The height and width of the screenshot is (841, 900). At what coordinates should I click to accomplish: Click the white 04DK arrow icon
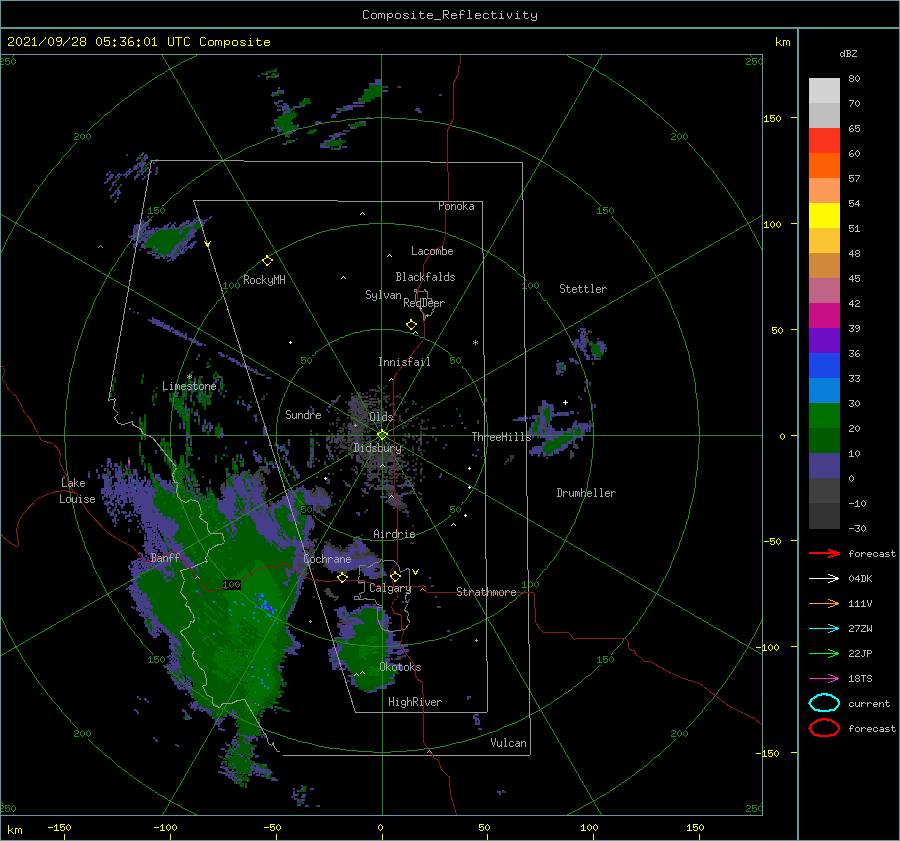[824, 578]
